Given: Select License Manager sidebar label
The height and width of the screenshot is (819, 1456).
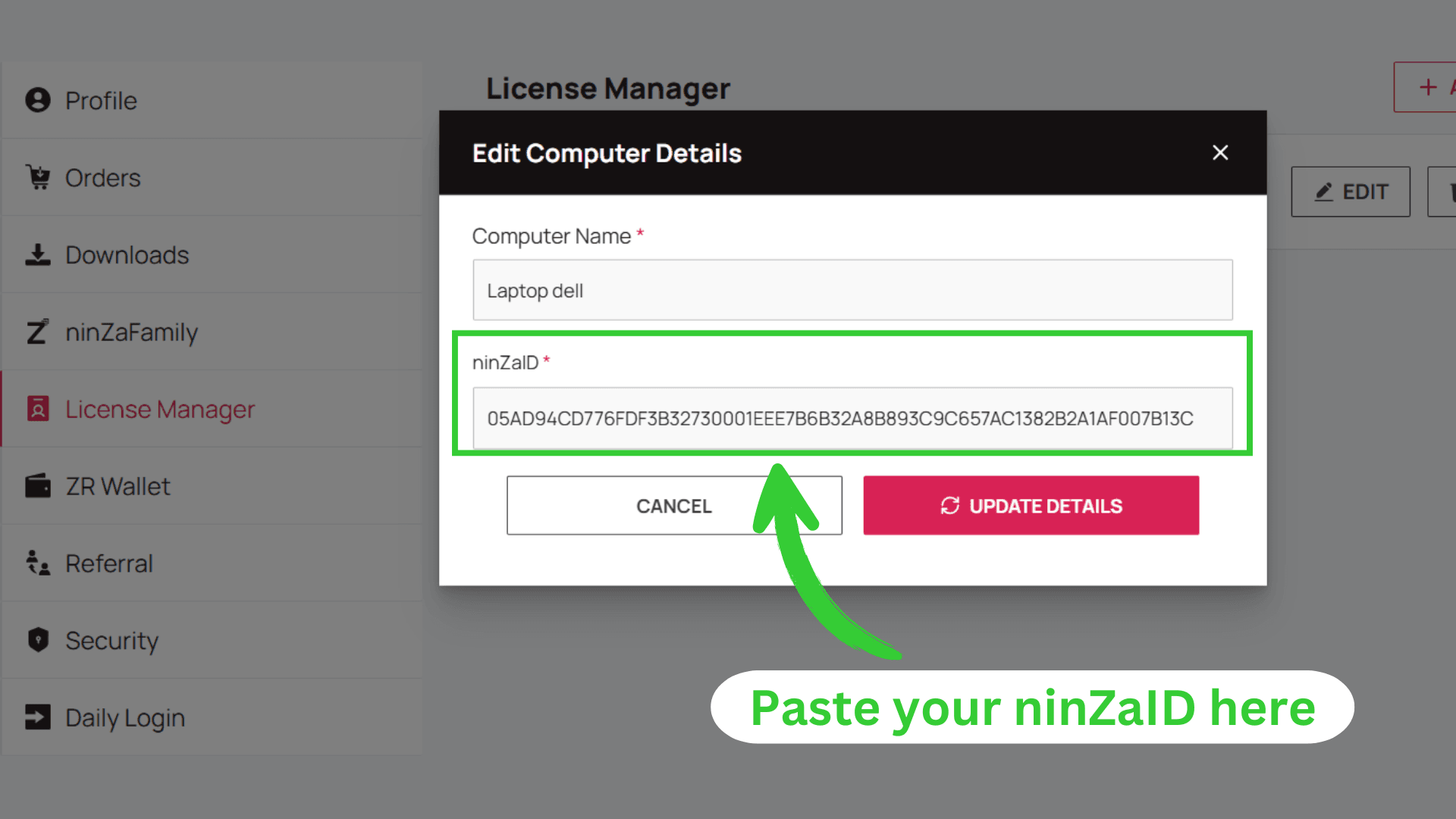Looking at the screenshot, I should coord(160,409).
